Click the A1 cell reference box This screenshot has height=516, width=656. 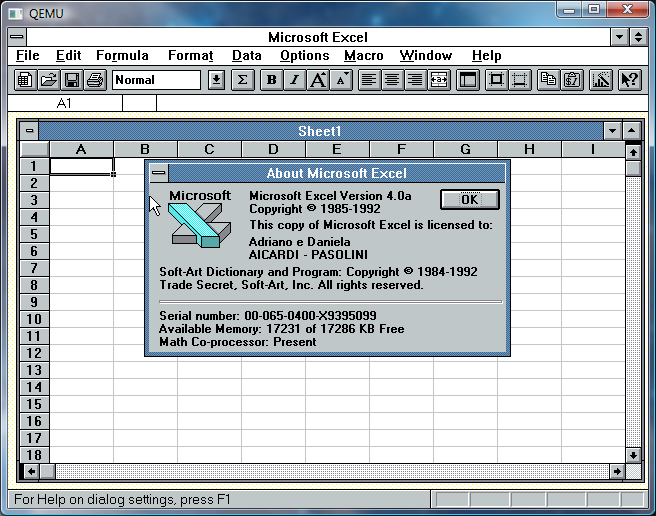[x=65, y=103]
